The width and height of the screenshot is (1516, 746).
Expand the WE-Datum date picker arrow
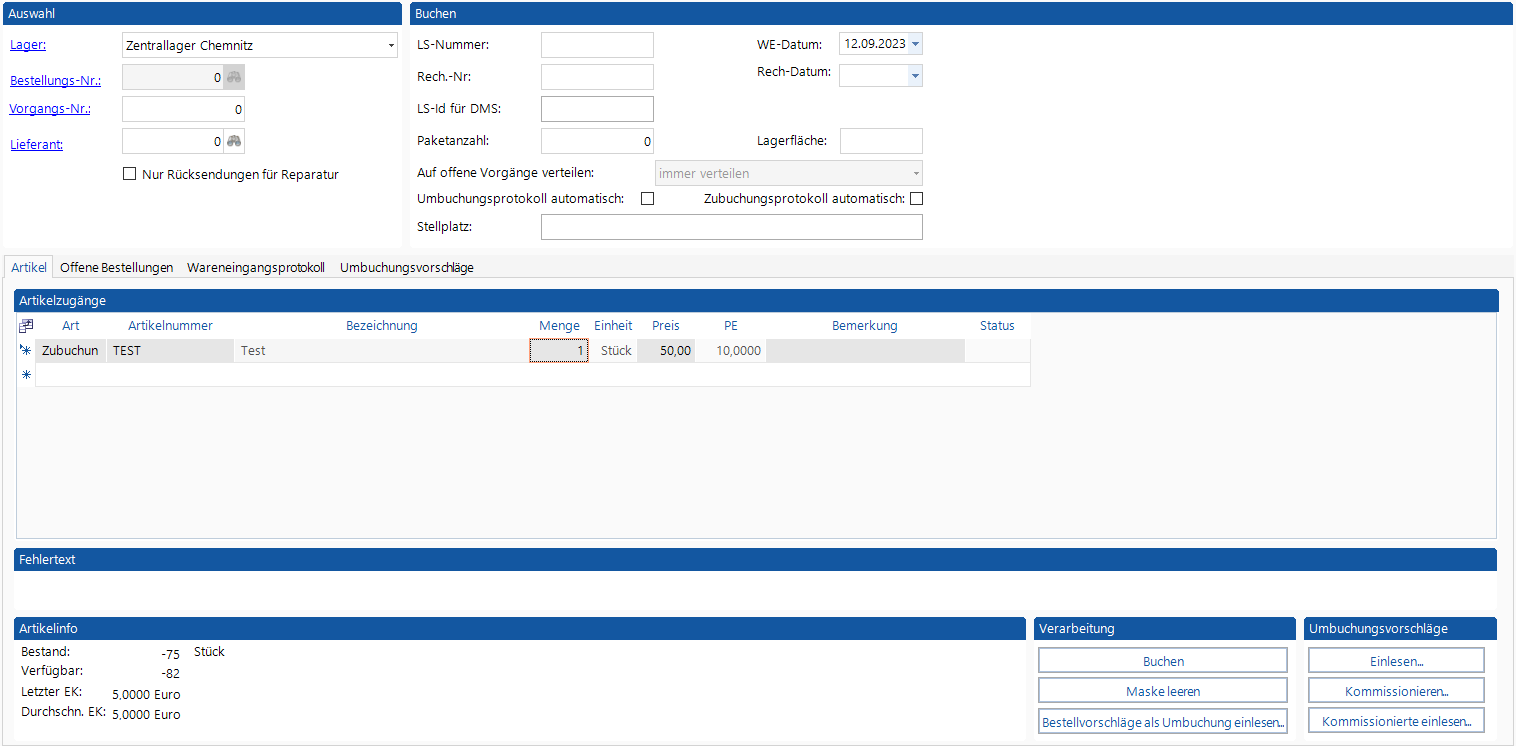click(915, 44)
